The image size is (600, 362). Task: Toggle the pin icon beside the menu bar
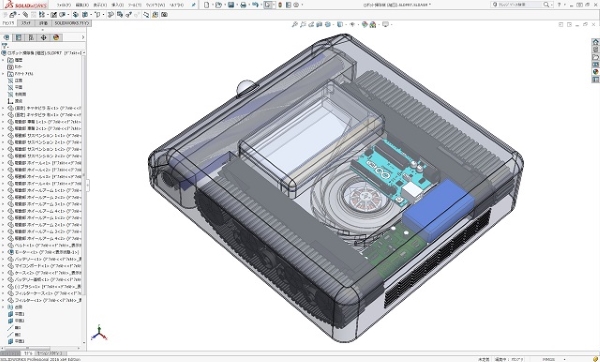(x=194, y=5)
